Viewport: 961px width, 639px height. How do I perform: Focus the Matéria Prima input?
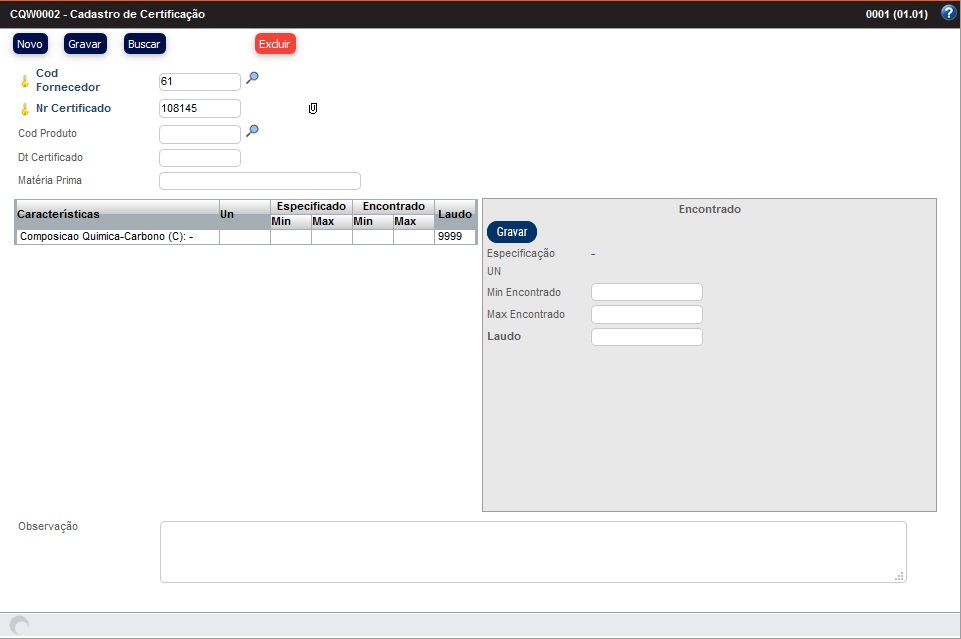pyautogui.click(x=260, y=181)
